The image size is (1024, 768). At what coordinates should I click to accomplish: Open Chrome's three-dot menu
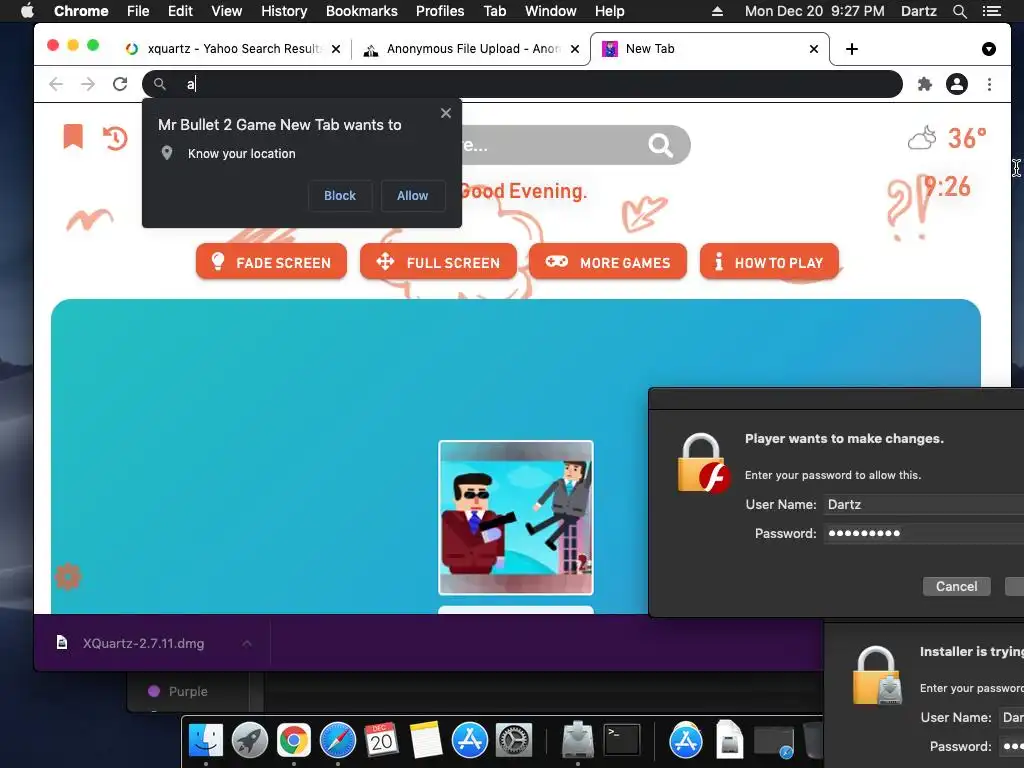[989, 84]
